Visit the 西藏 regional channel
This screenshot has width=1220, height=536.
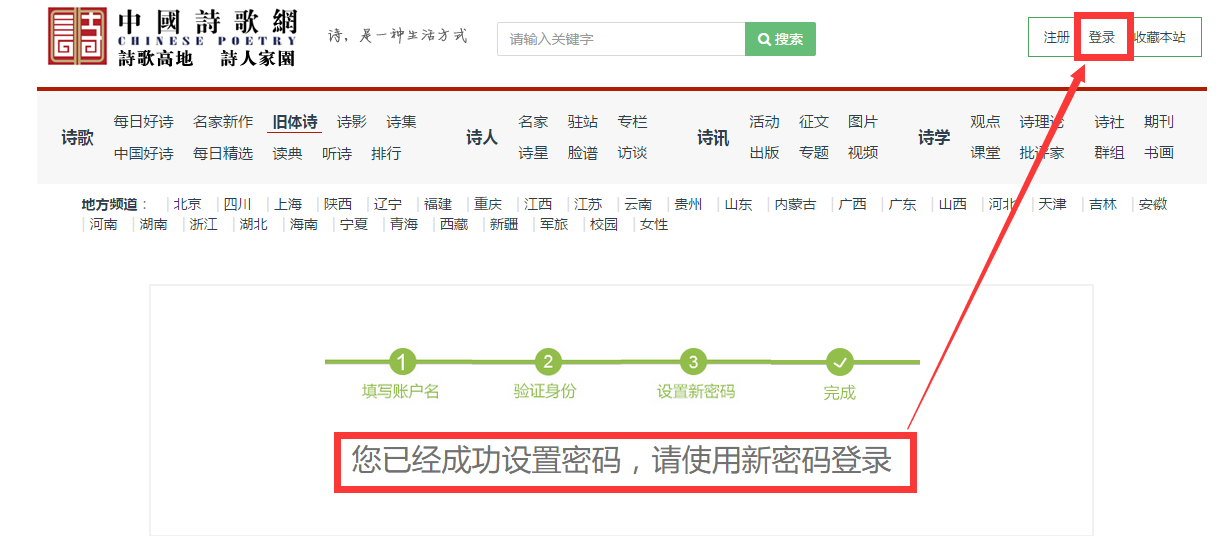(x=454, y=224)
